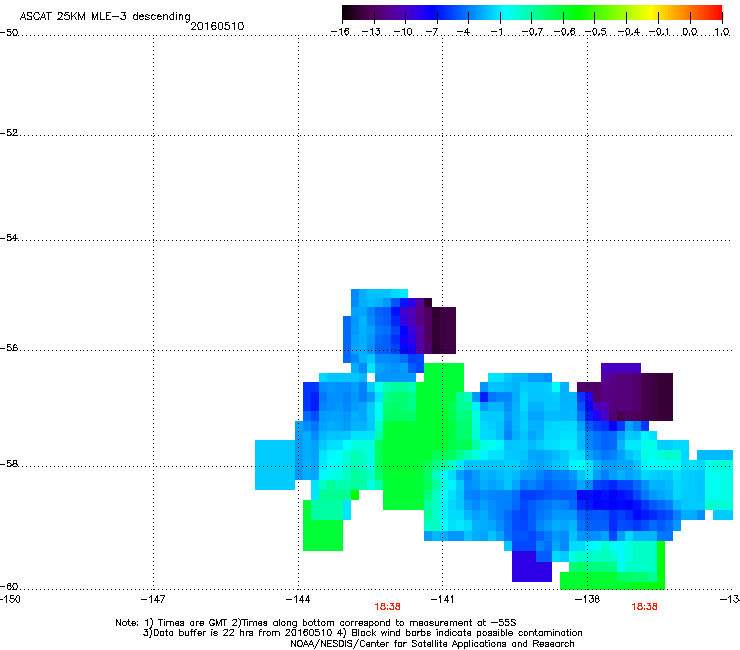Click the date label 20160510 under the title

tap(217, 26)
